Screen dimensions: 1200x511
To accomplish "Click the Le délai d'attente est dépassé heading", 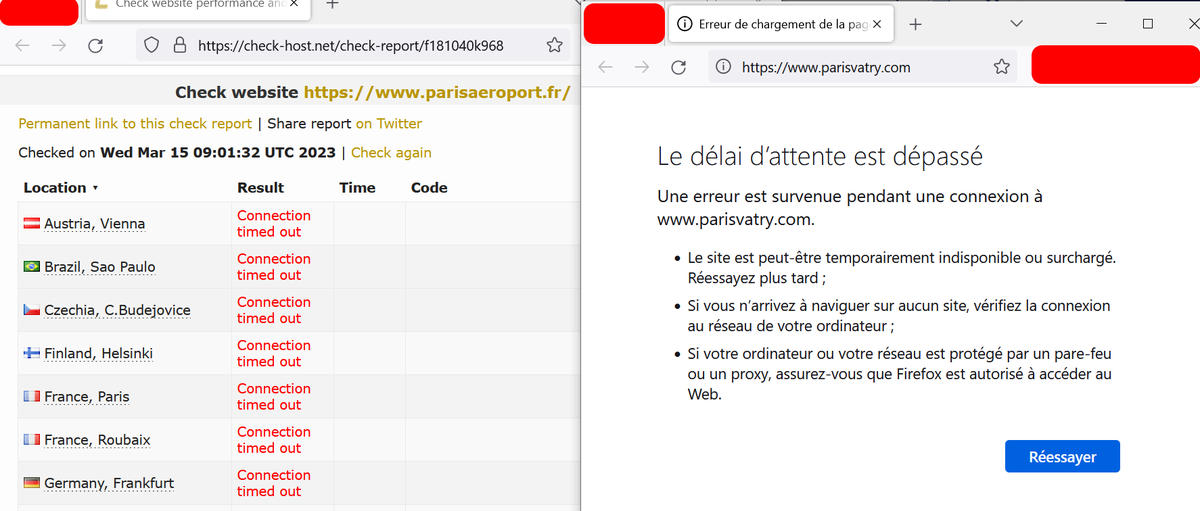I will coord(820,156).
